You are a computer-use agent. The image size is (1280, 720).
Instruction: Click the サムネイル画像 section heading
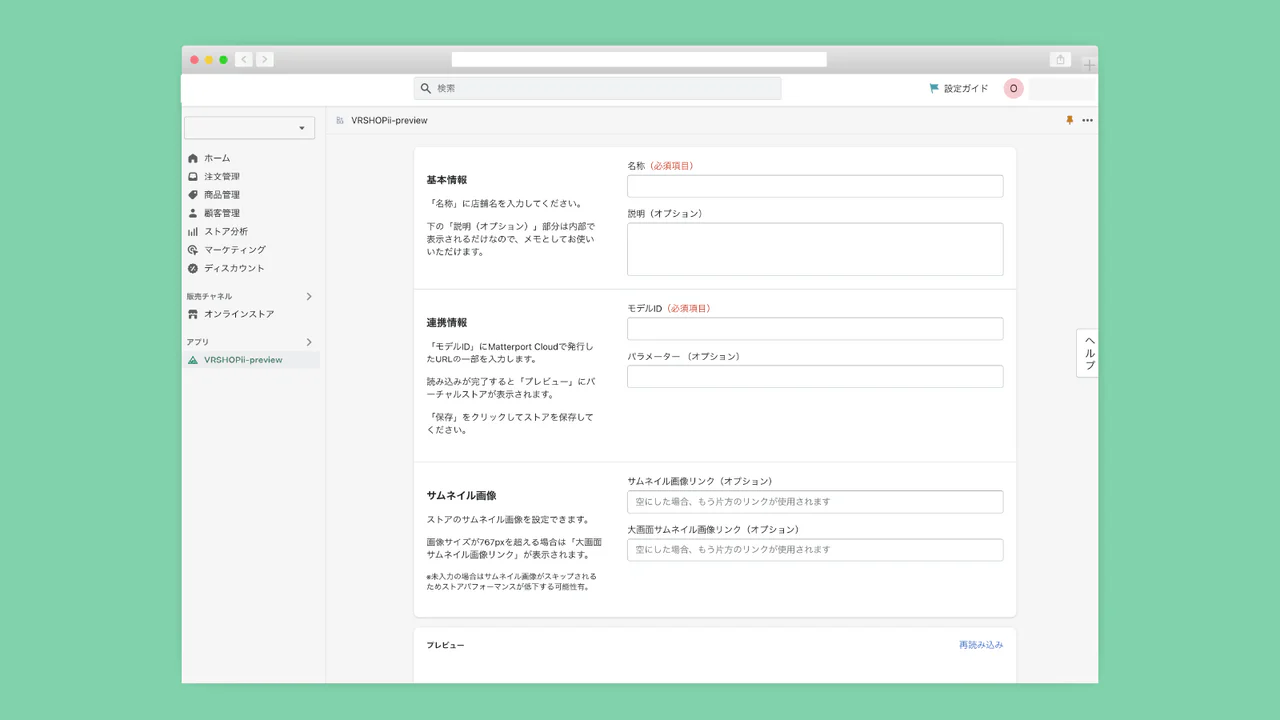coord(462,495)
